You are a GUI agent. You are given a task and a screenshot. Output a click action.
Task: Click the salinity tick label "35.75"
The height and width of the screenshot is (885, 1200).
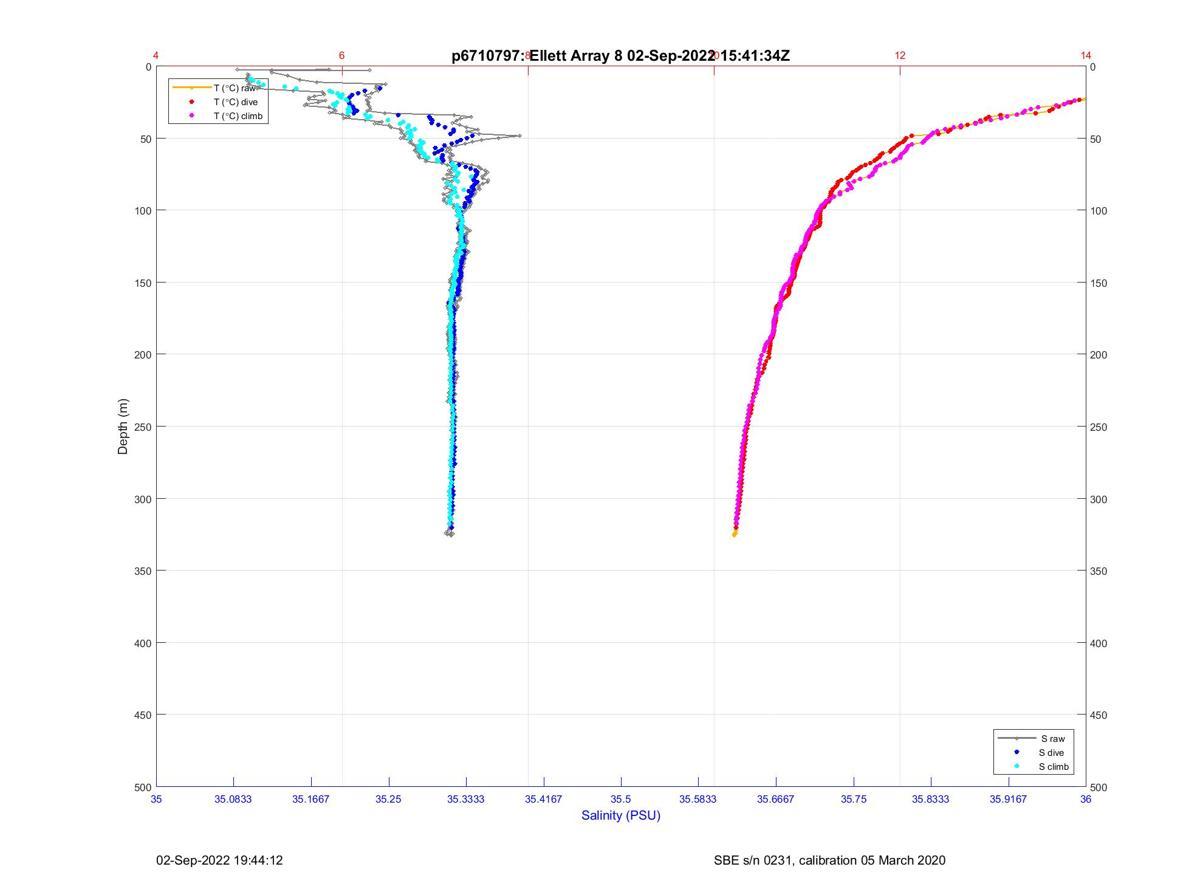tap(854, 800)
